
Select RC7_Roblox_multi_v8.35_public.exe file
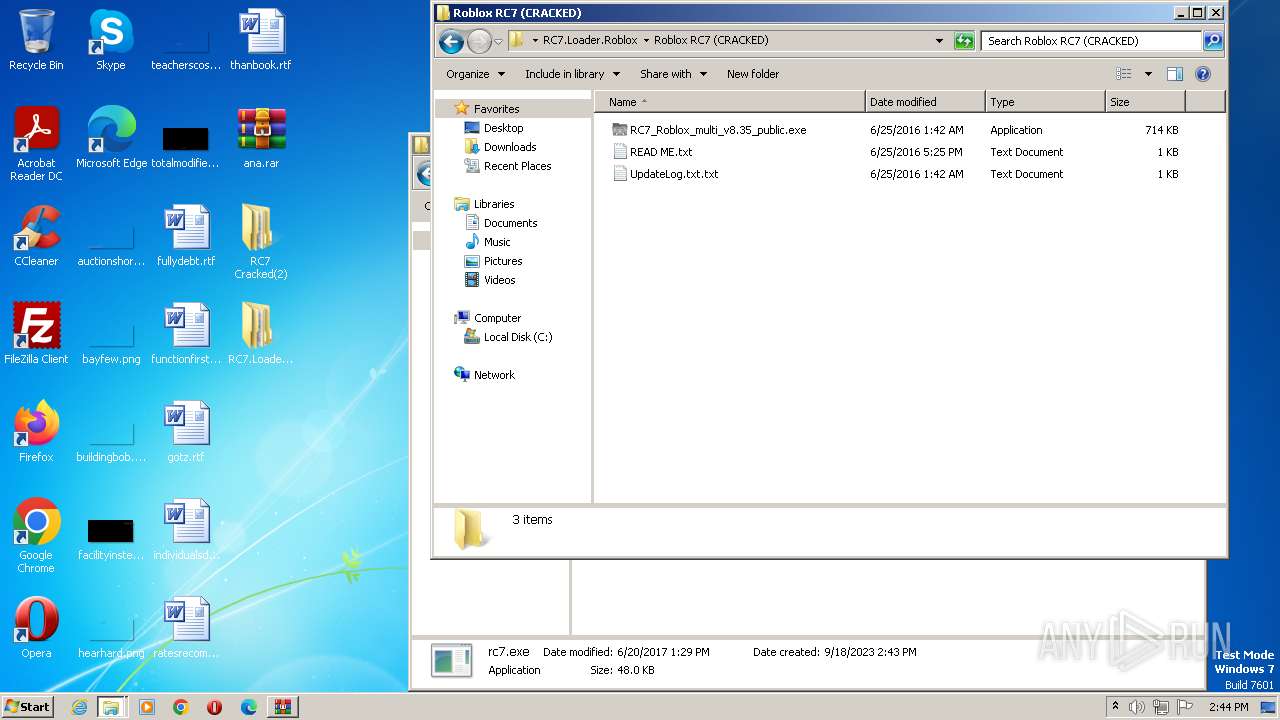pyautogui.click(x=717, y=130)
